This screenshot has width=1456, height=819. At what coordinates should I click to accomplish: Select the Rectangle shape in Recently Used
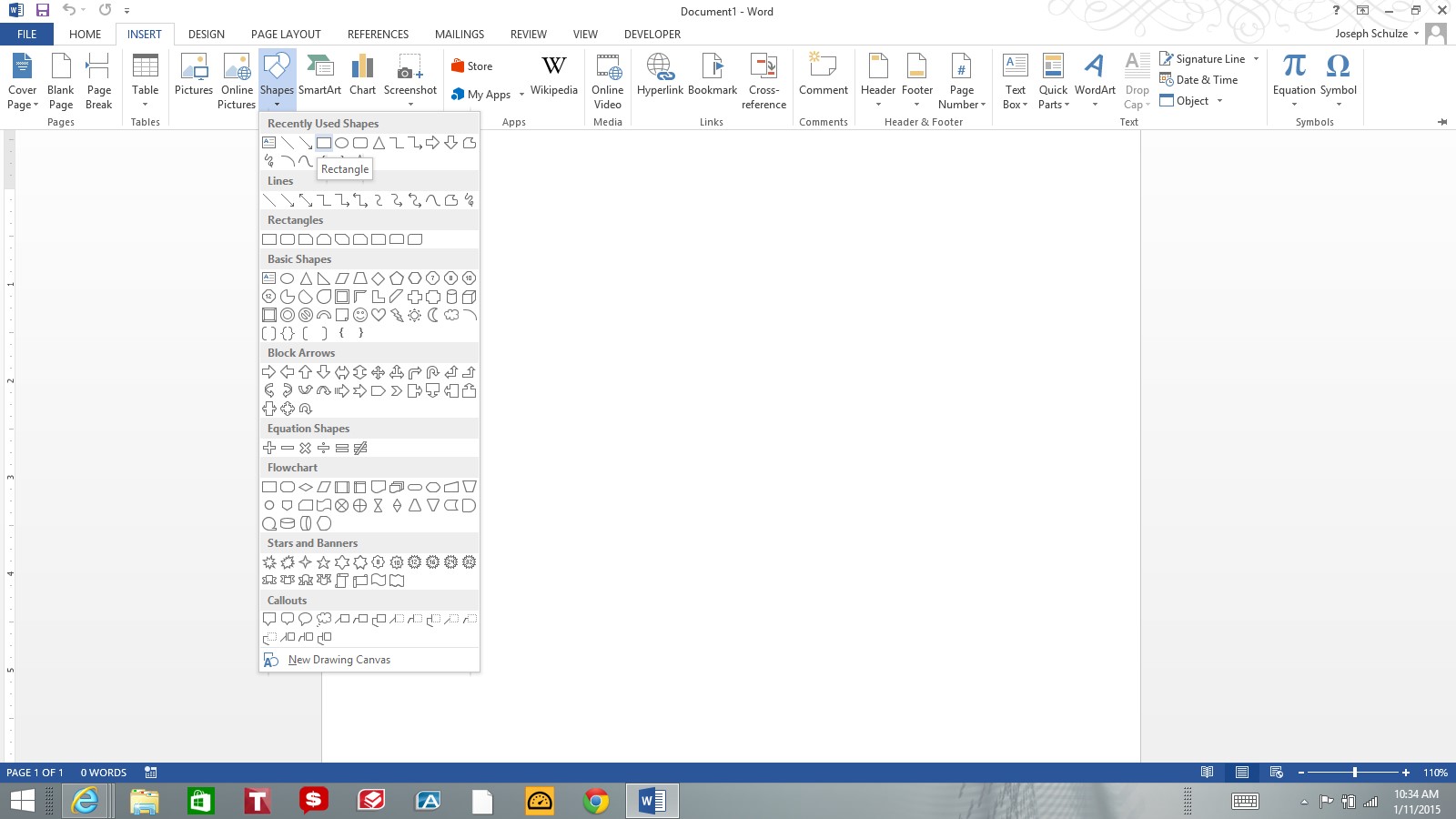[323, 143]
